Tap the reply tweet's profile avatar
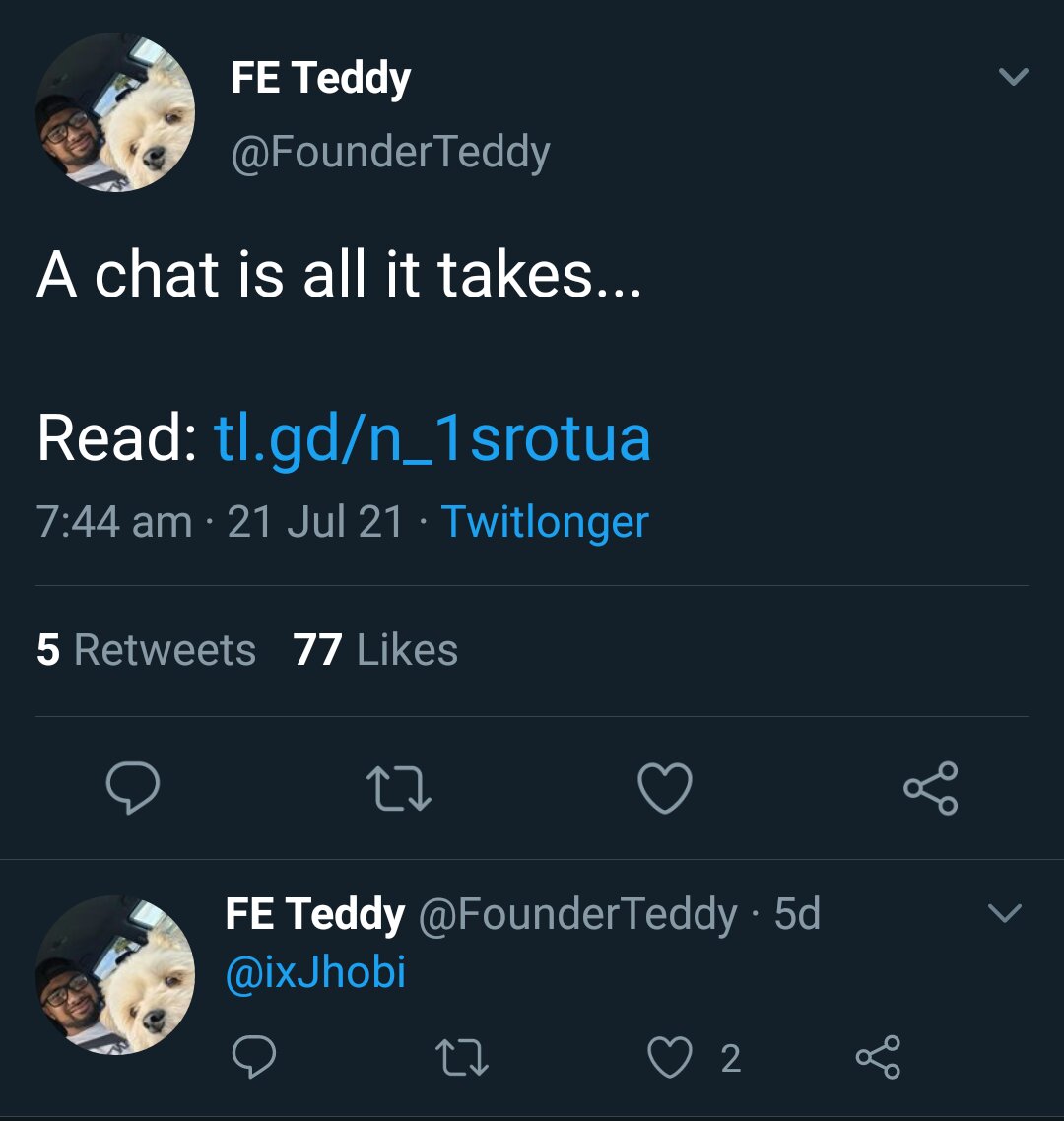 coord(115,974)
